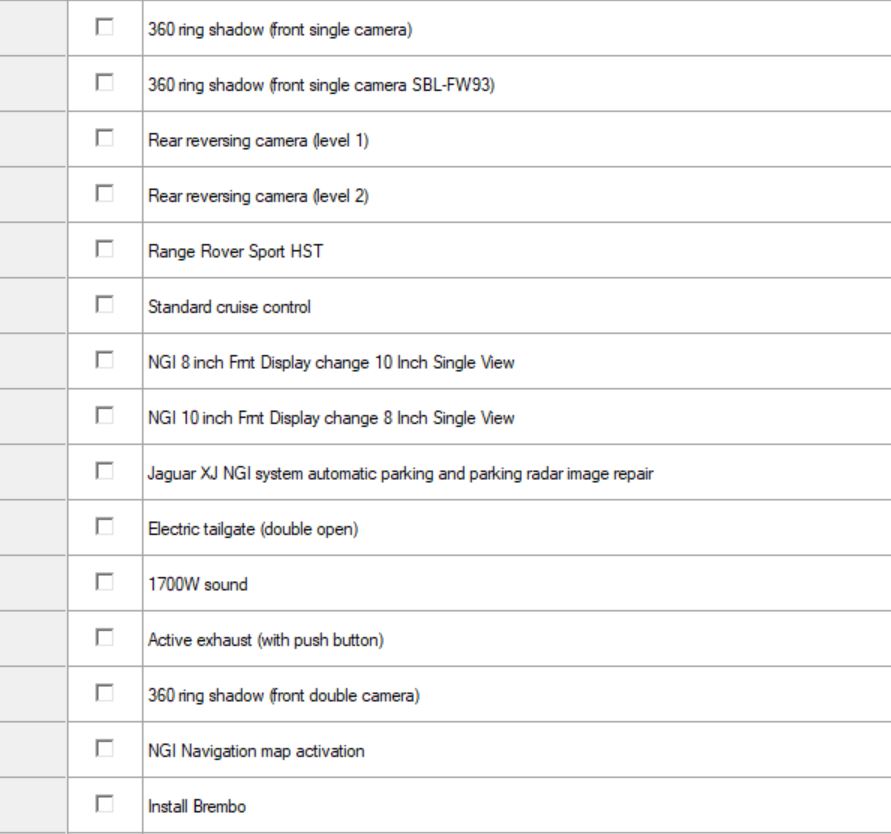Image resolution: width=891 pixels, height=834 pixels.
Task: Check Active exhaust with push button box
Action: (104, 639)
